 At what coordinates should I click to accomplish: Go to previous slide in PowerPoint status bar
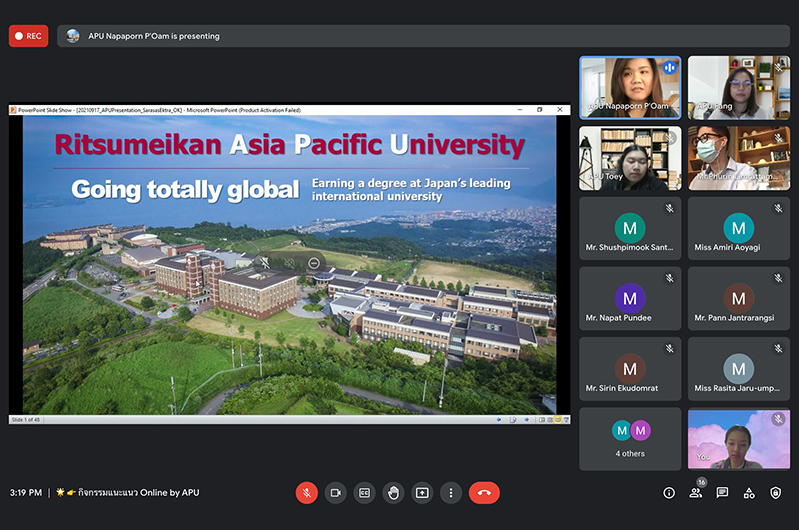pyautogui.click(x=499, y=420)
